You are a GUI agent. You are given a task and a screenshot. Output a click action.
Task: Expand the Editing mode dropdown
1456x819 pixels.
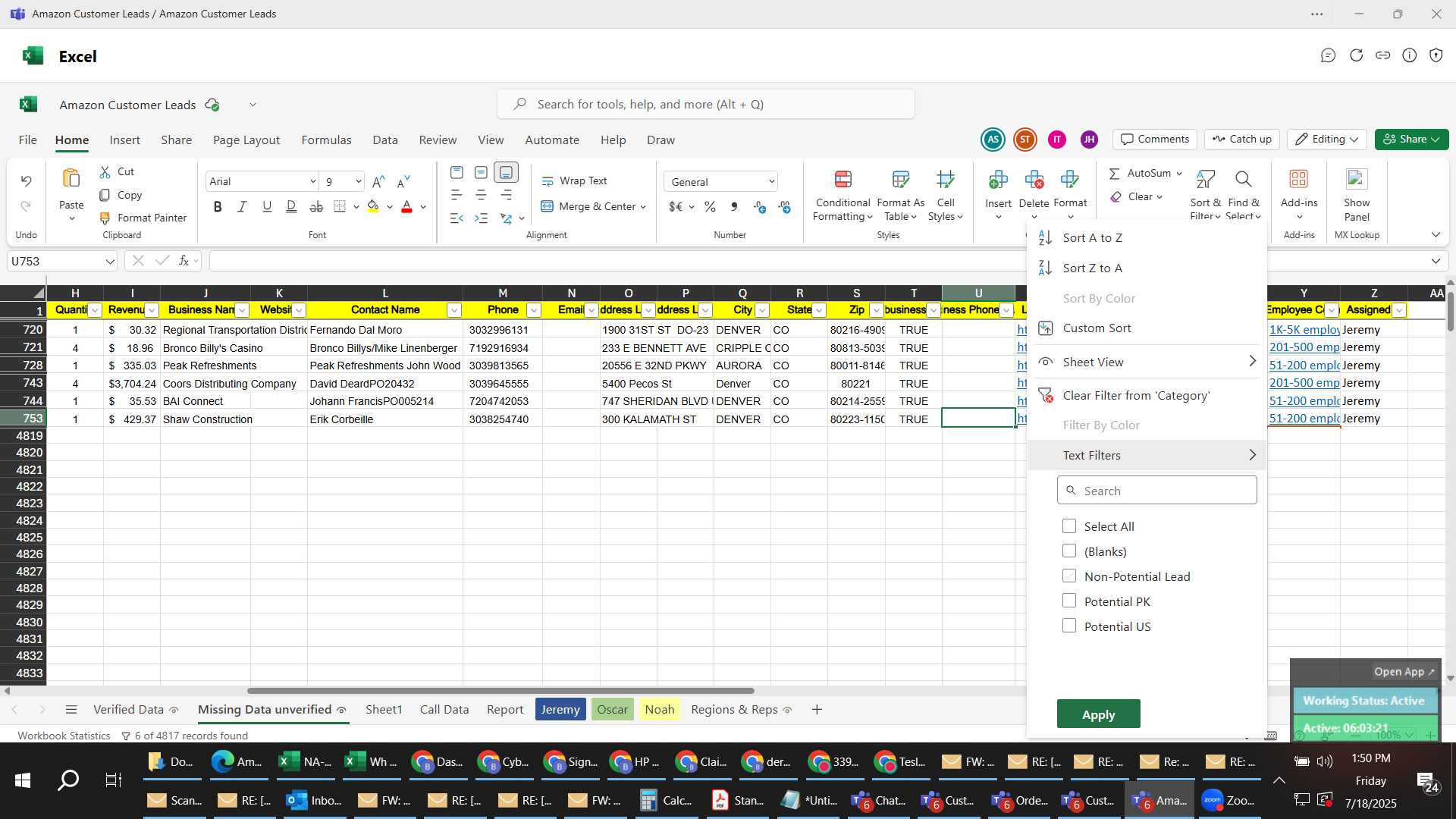[1354, 140]
